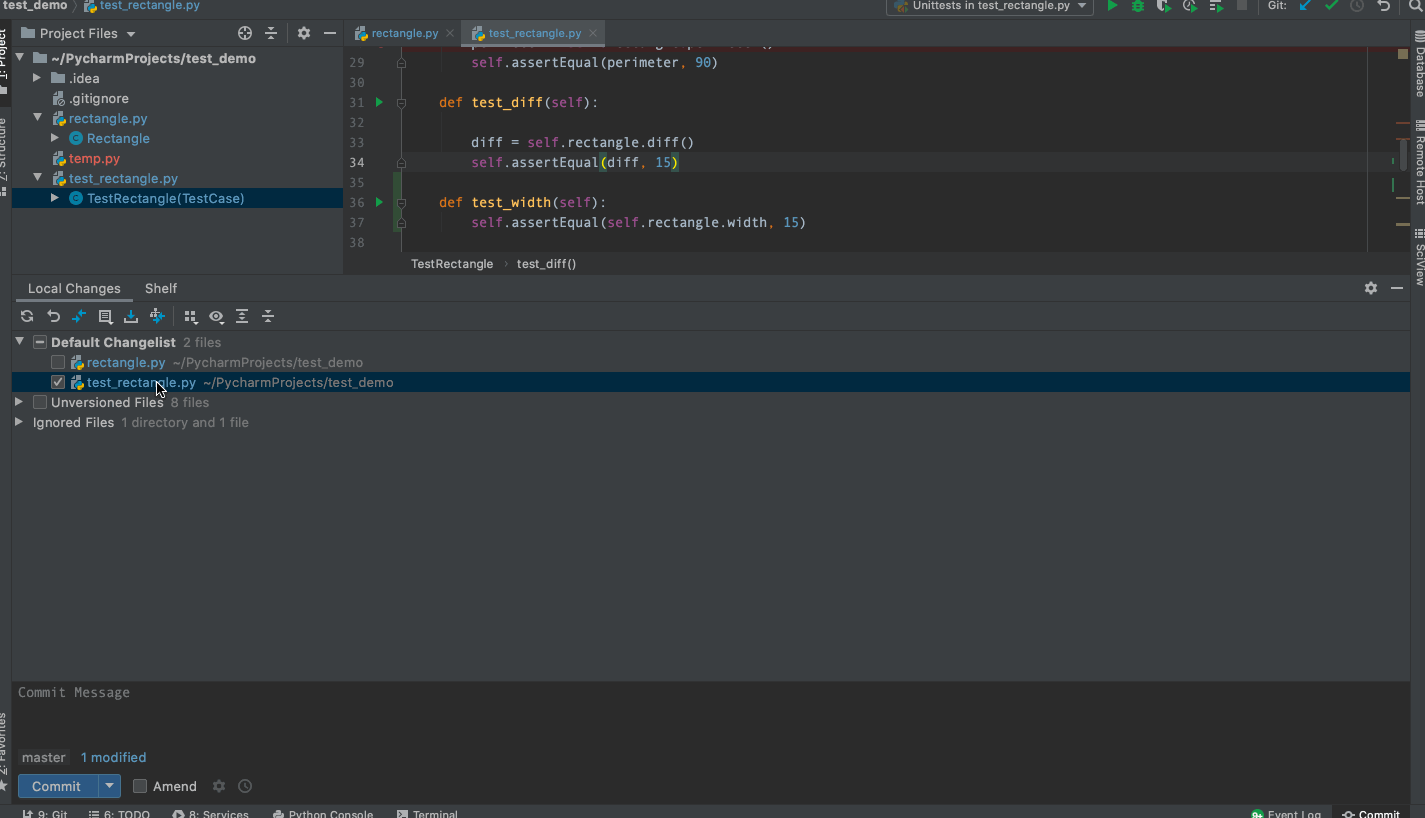Expand the TestRectangle(TestCase) node
The image size is (1425, 818).
click(55, 198)
